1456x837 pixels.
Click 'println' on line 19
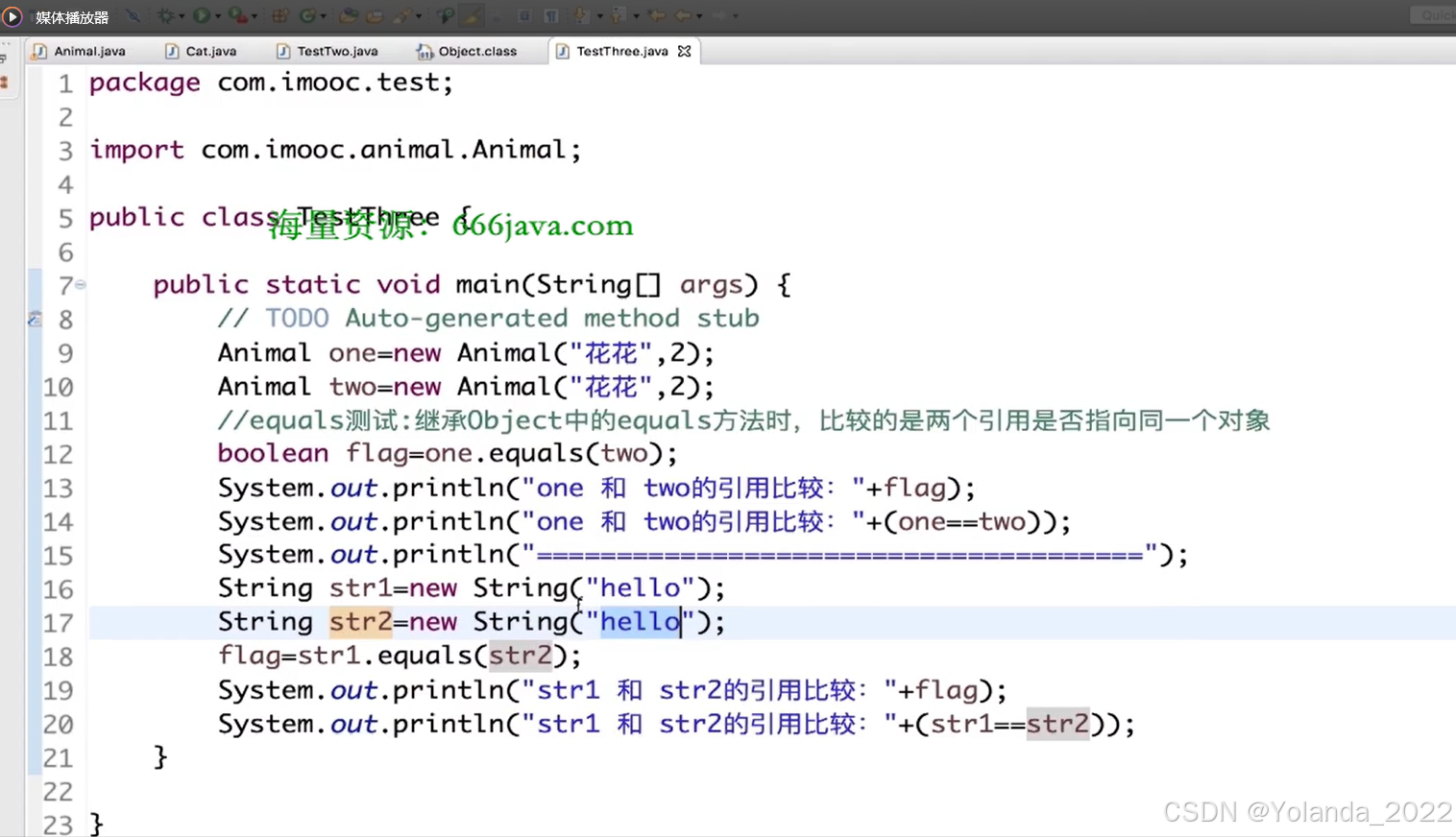point(448,690)
